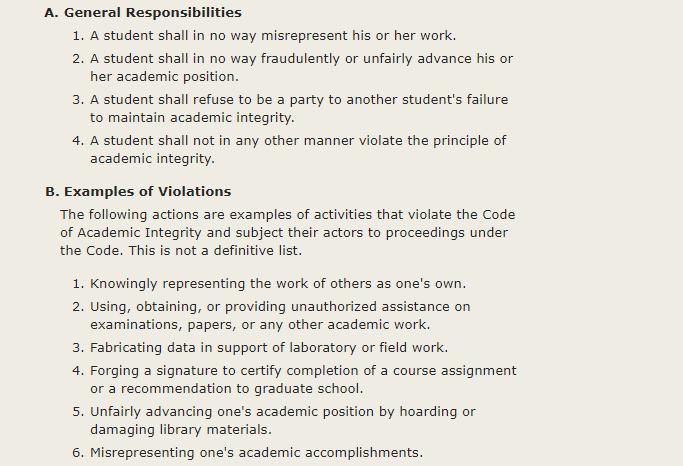
Task: Click the phrase "damaging library materials"
Action: pos(180,430)
